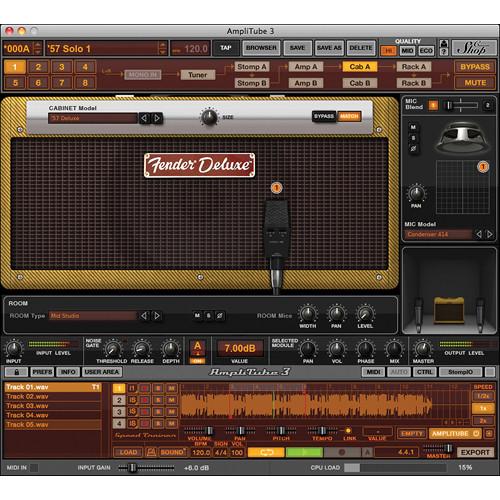Image resolution: width=500 pixels, height=500 pixels.
Task: Toggle the cabinet BYPASS button
Action: point(323,116)
